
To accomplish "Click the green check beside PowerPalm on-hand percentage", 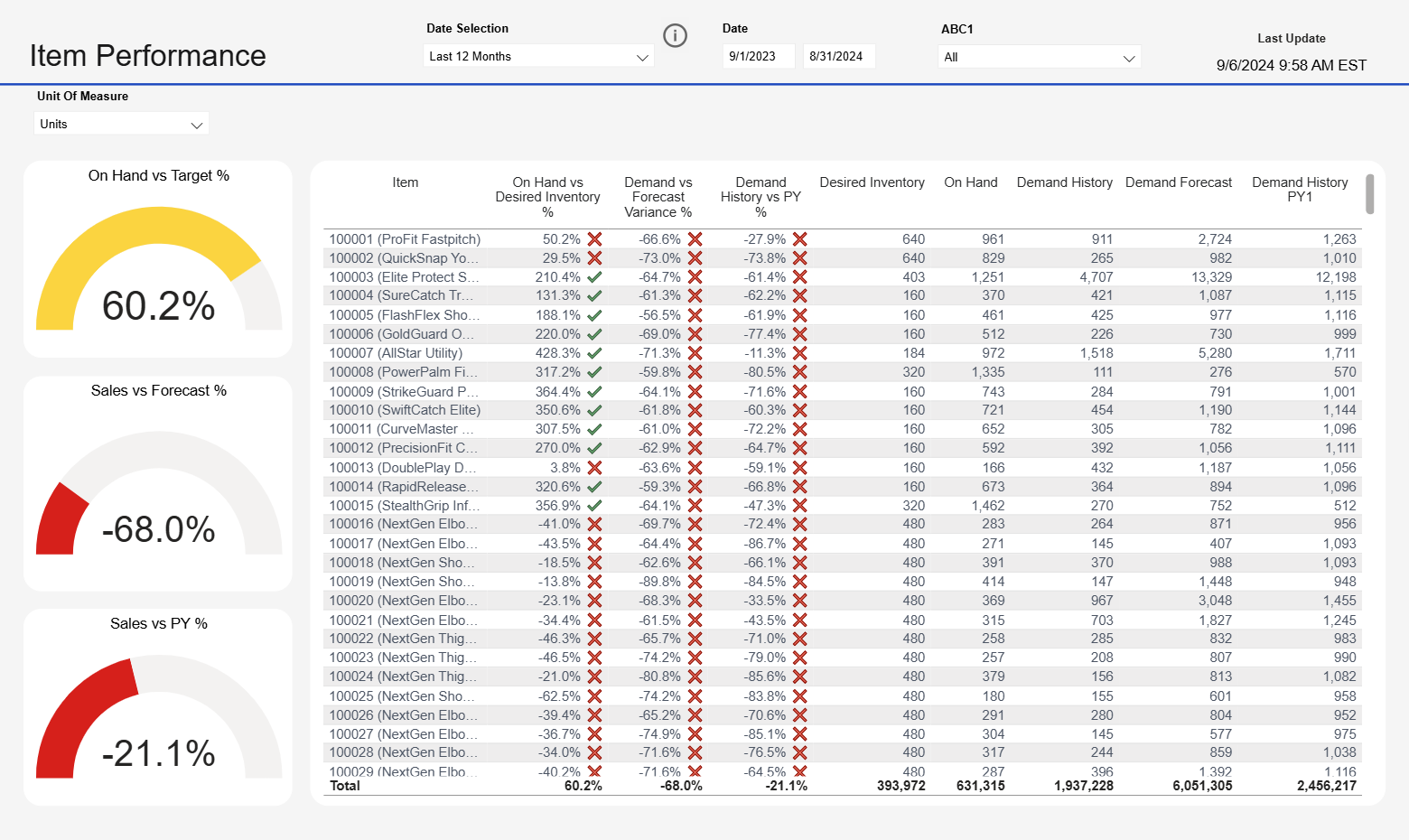I will (x=593, y=371).
